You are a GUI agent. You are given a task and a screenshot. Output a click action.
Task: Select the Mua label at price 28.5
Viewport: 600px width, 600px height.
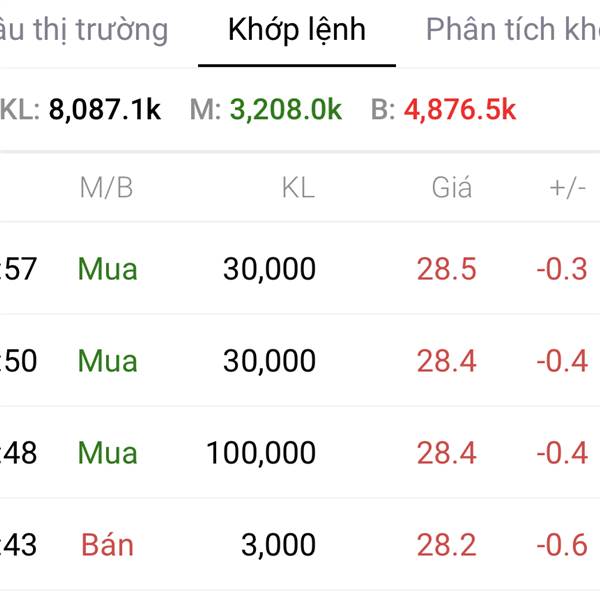(x=108, y=269)
